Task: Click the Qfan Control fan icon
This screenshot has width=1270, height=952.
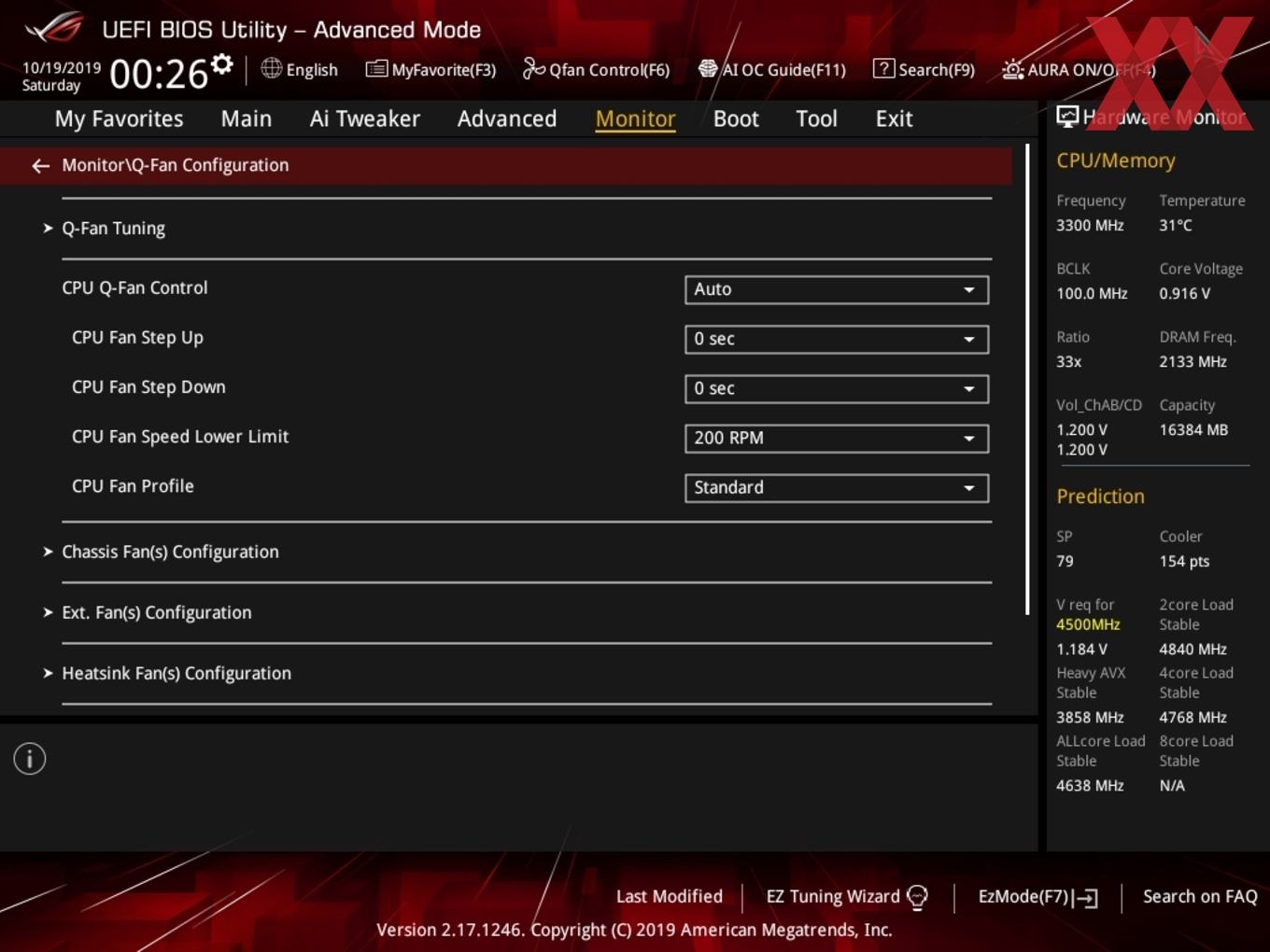Action: pos(533,68)
